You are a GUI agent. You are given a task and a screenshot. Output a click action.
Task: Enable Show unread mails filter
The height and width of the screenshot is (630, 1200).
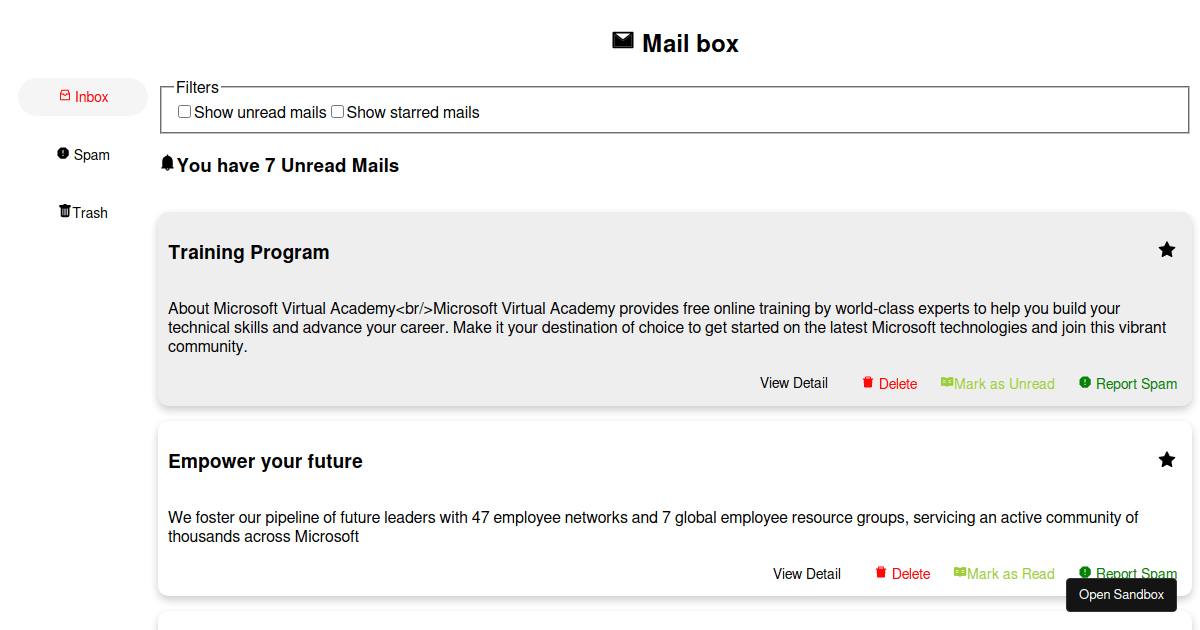(184, 112)
